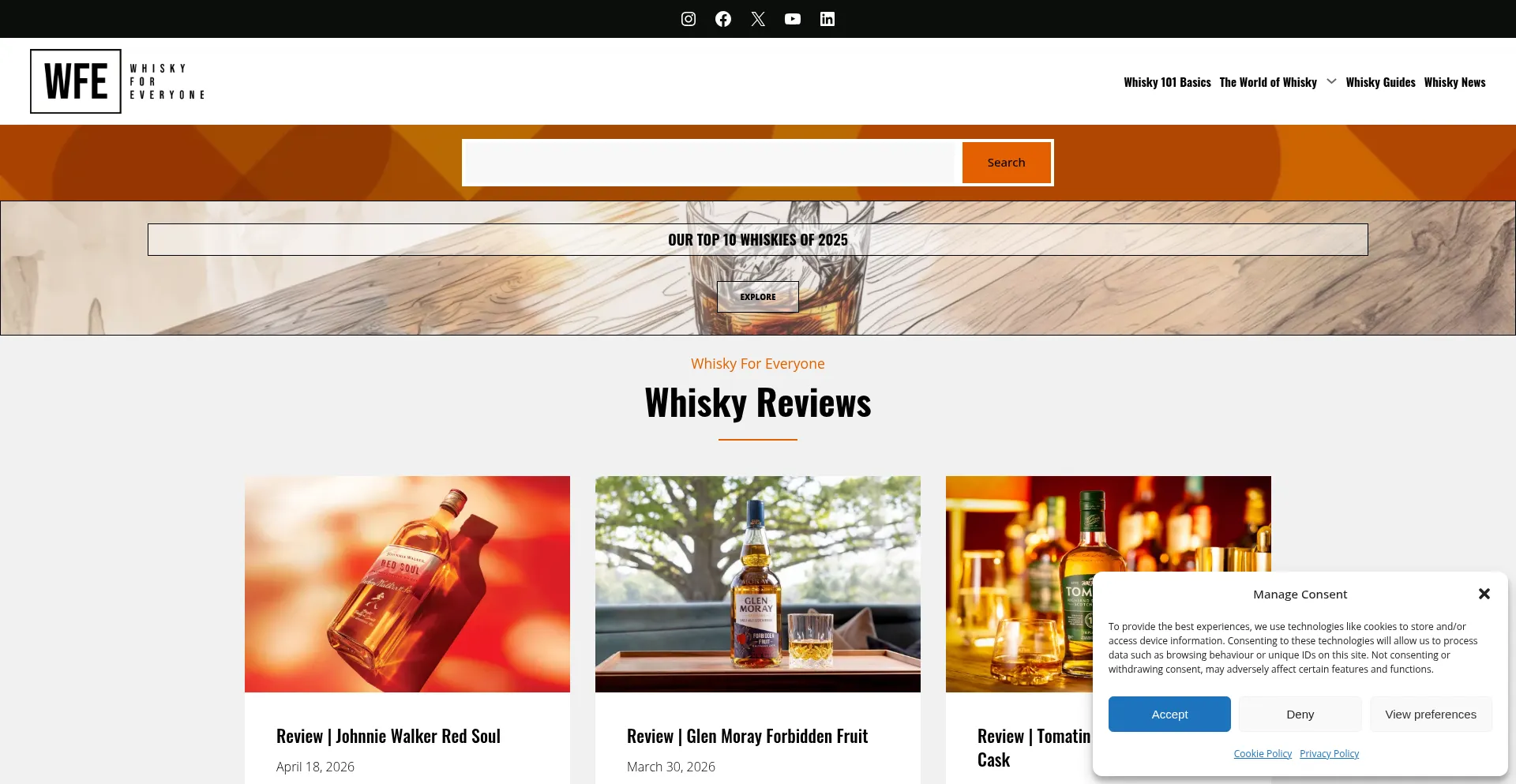This screenshot has height=784, width=1516.
Task: Click the Whisky Reviews heading
Action: point(758,403)
